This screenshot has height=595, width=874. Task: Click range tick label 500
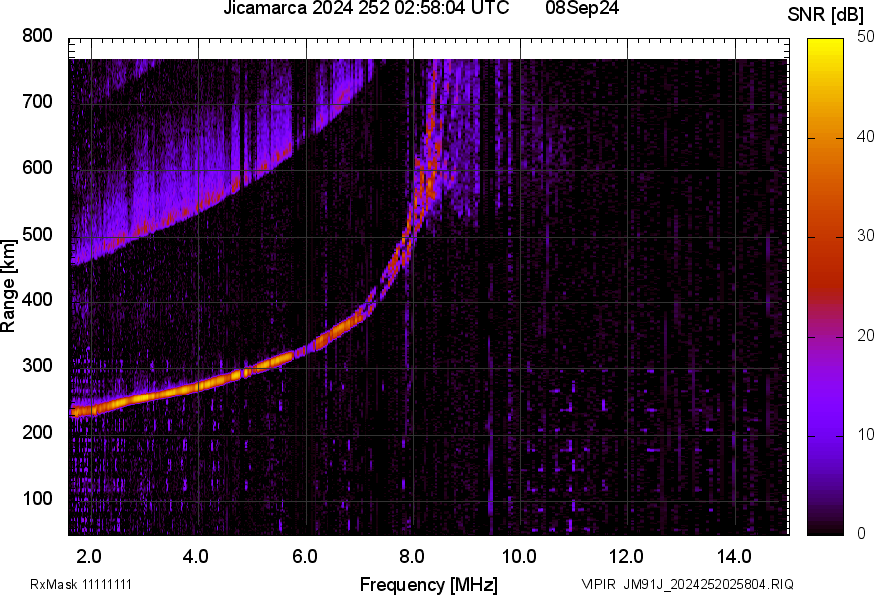click(x=37, y=234)
